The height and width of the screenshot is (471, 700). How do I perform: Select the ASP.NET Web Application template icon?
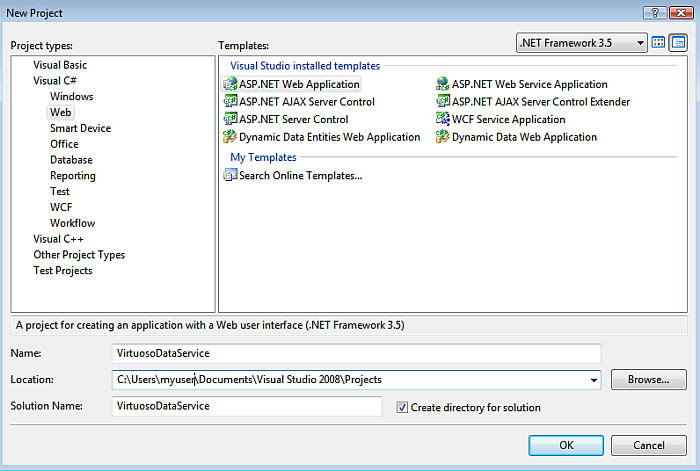pos(230,85)
